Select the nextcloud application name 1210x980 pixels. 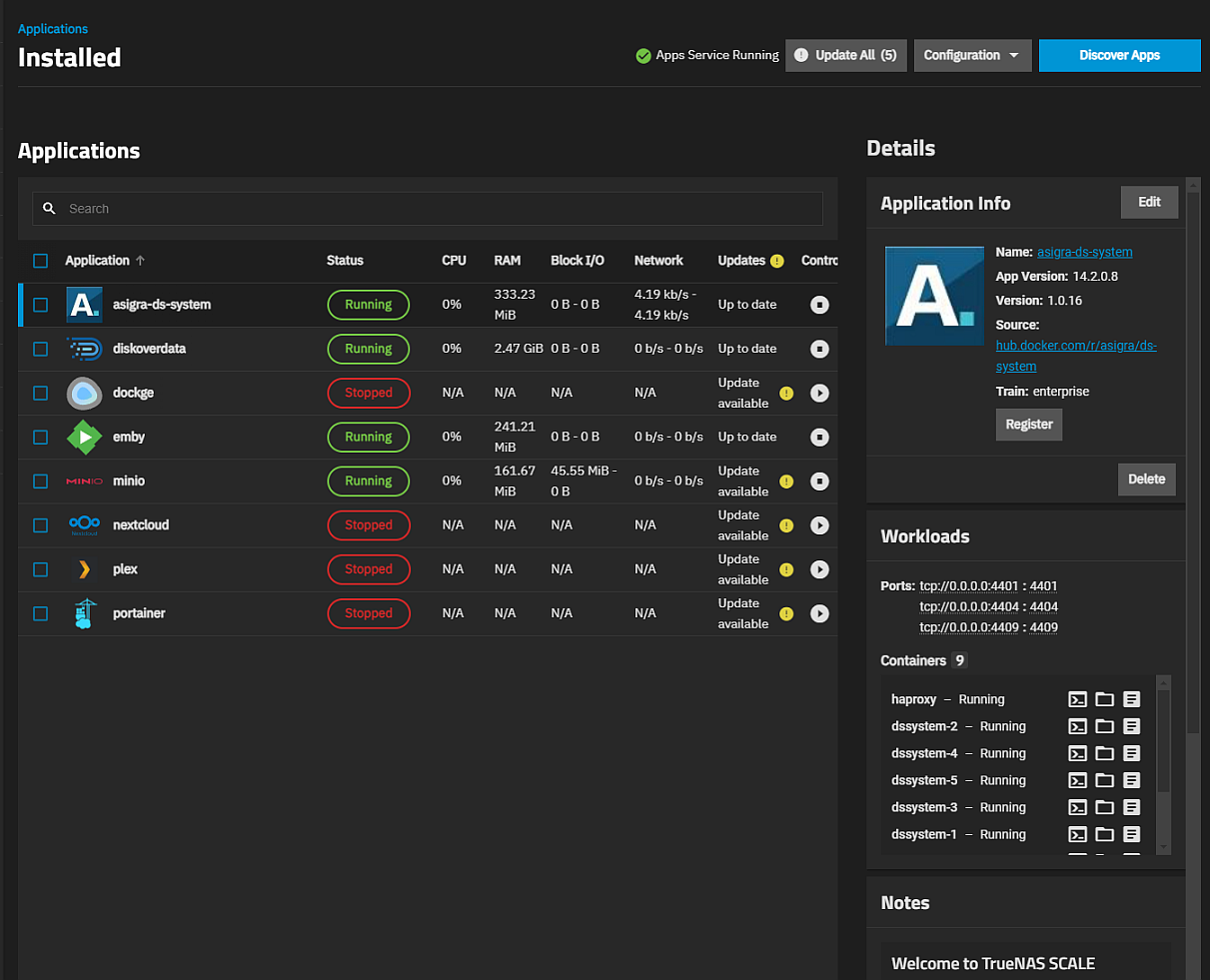[141, 525]
